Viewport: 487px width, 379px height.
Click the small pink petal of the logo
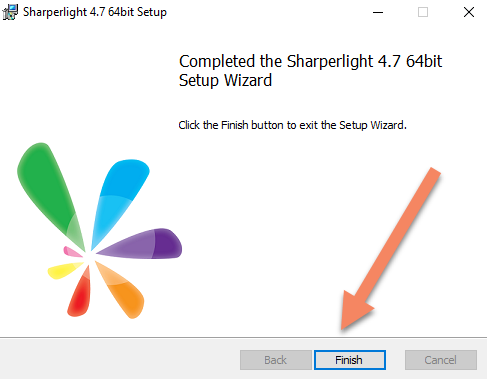[72, 252]
